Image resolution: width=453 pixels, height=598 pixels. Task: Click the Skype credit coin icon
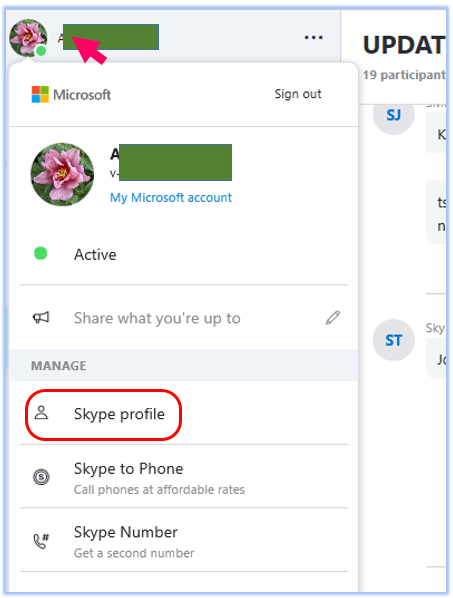41,477
